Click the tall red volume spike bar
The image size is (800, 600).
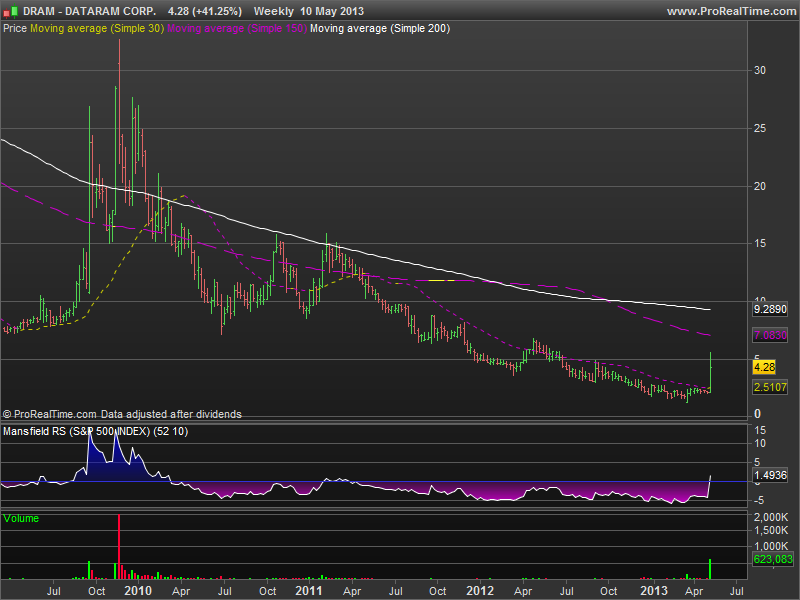[x=119, y=546]
